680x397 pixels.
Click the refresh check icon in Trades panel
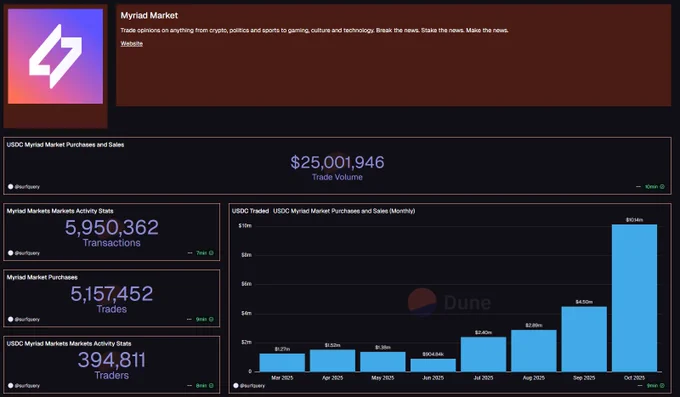211,319
